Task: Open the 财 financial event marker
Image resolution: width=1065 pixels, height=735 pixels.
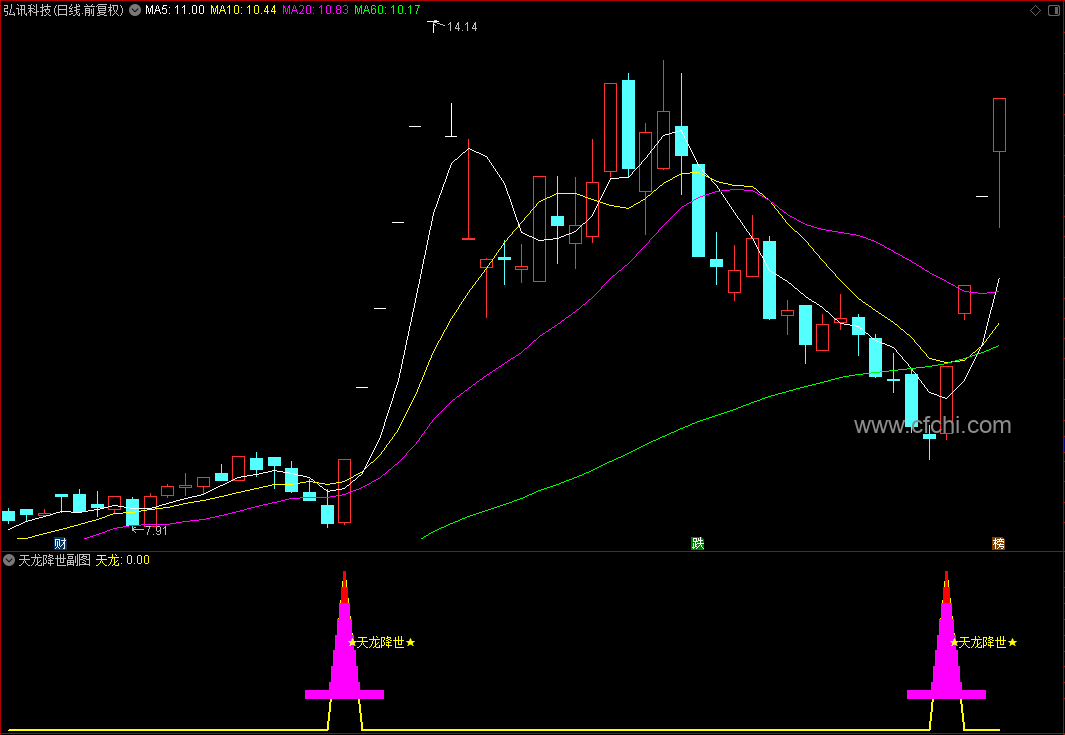Action: tap(60, 543)
